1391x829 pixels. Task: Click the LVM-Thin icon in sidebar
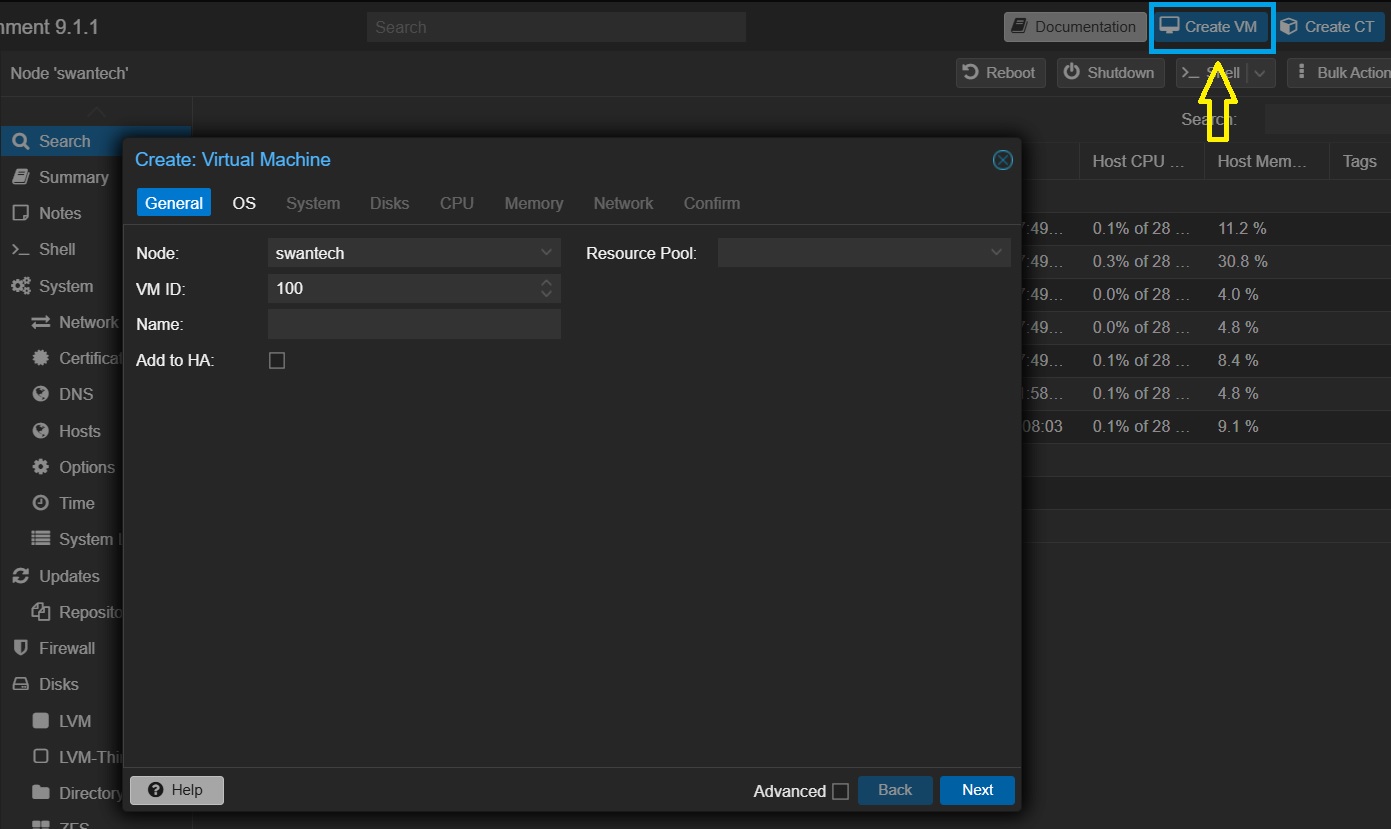[40, 756]
